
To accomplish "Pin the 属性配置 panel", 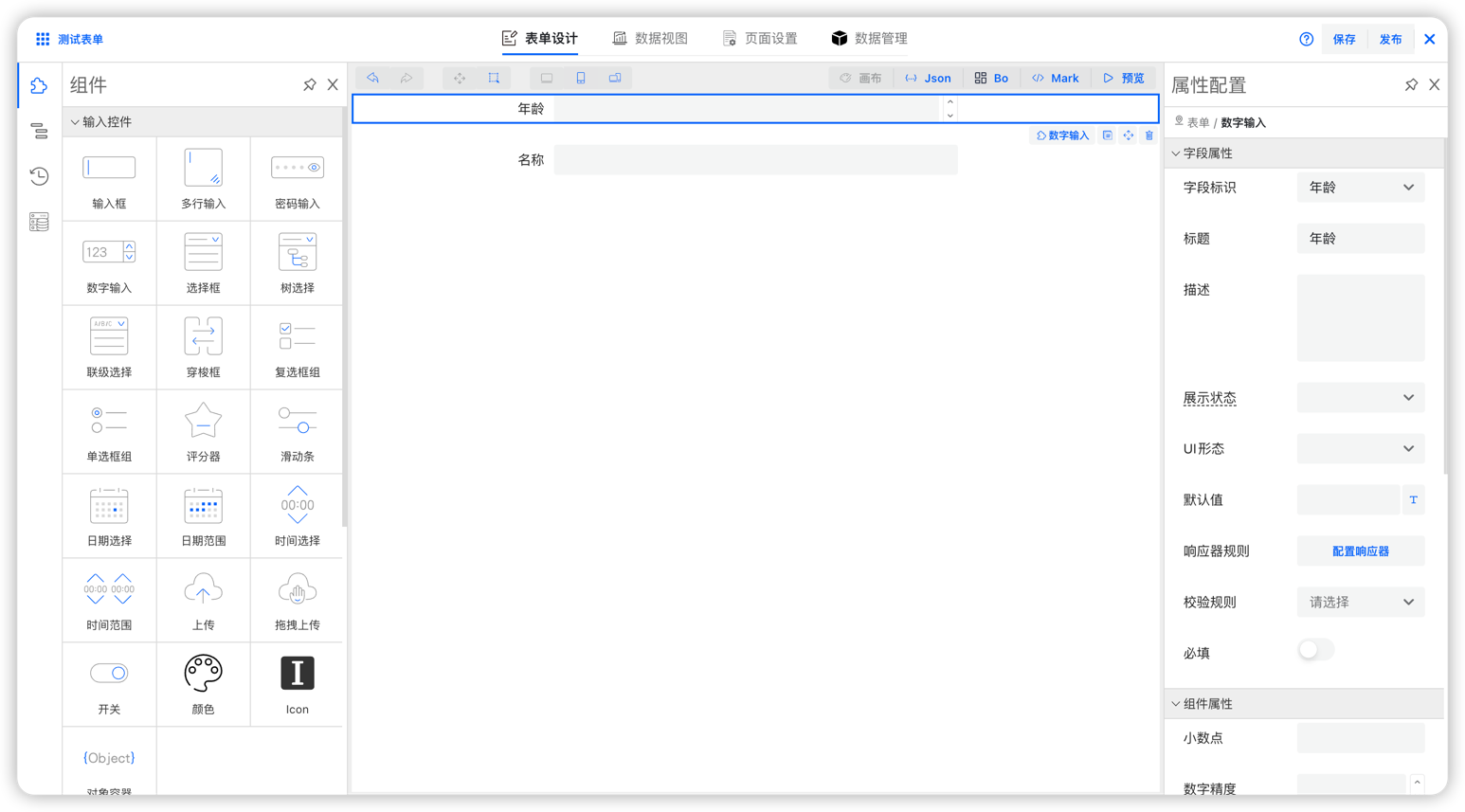I will click(1411, 85).
